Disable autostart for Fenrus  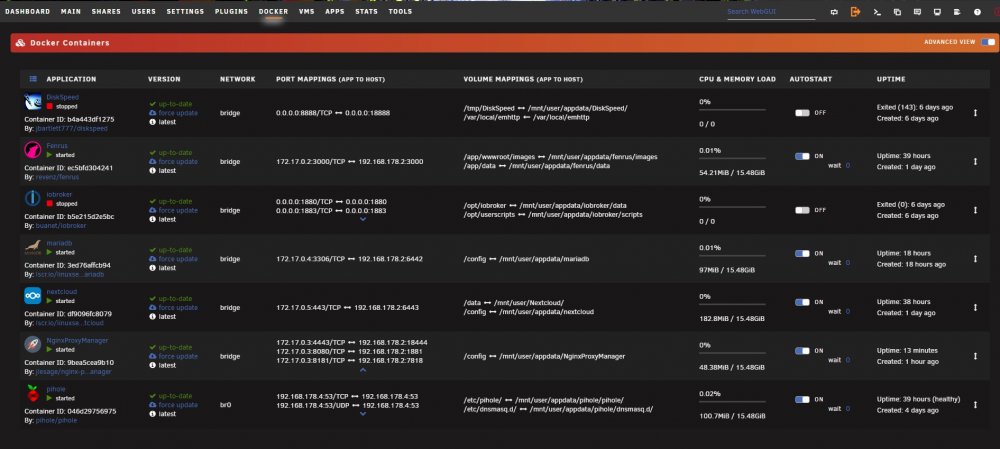(802, 156)
